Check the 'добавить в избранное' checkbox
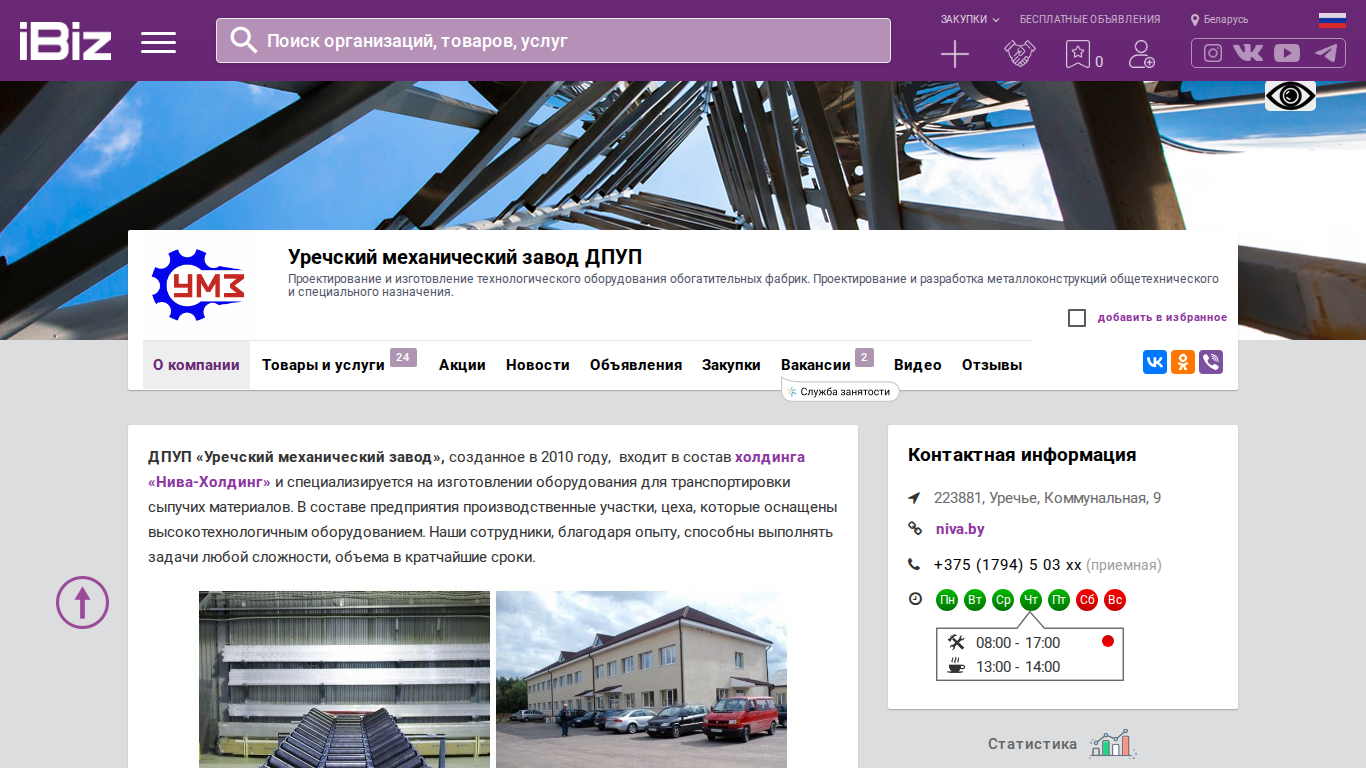The height and width of the screenshot is (768, 1366). 1077,318
